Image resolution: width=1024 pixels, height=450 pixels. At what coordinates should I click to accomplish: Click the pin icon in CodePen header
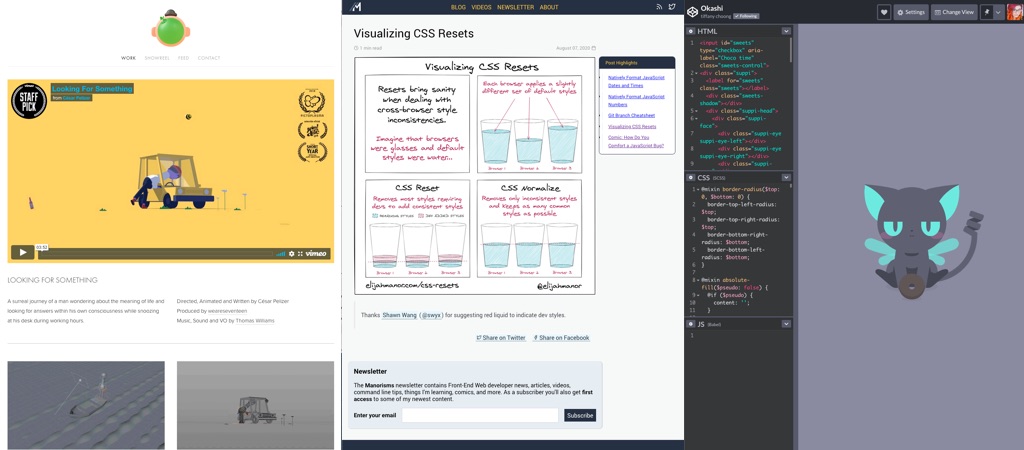click(987, 12)
